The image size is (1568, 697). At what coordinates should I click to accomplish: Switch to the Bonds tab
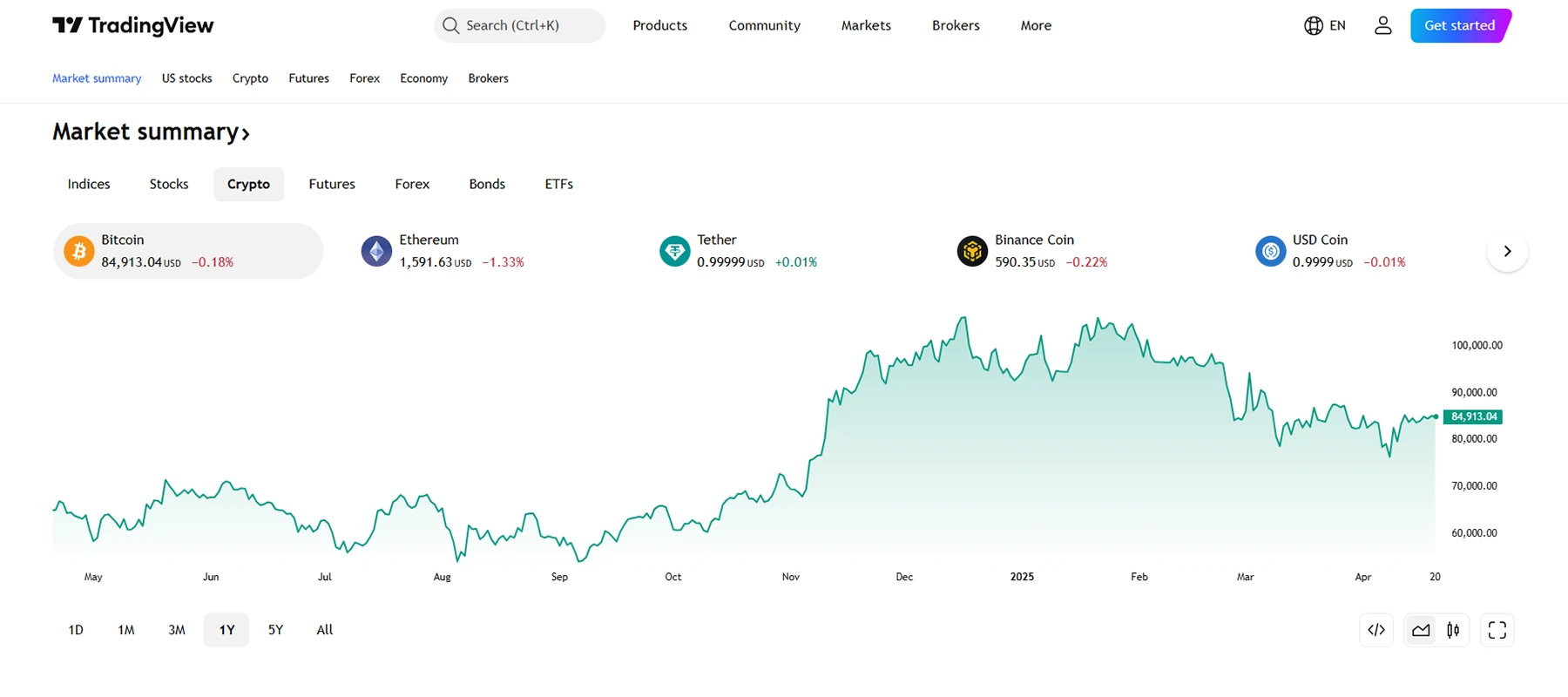[x=487, y=184]
